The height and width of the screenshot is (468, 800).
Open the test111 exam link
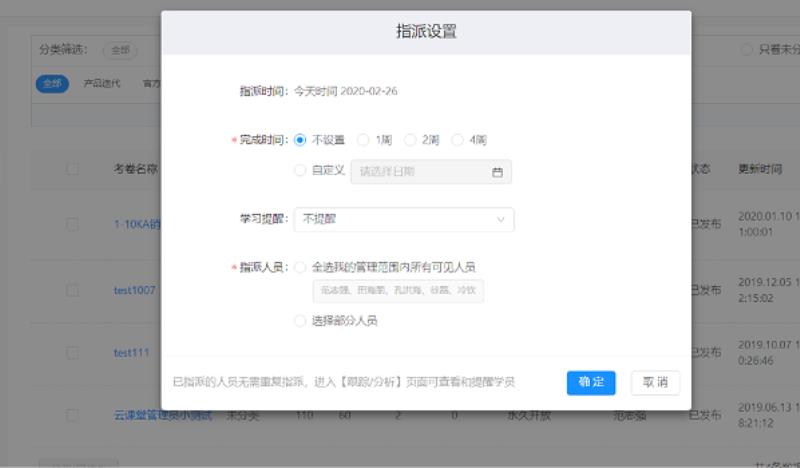[x=132, y=353]
